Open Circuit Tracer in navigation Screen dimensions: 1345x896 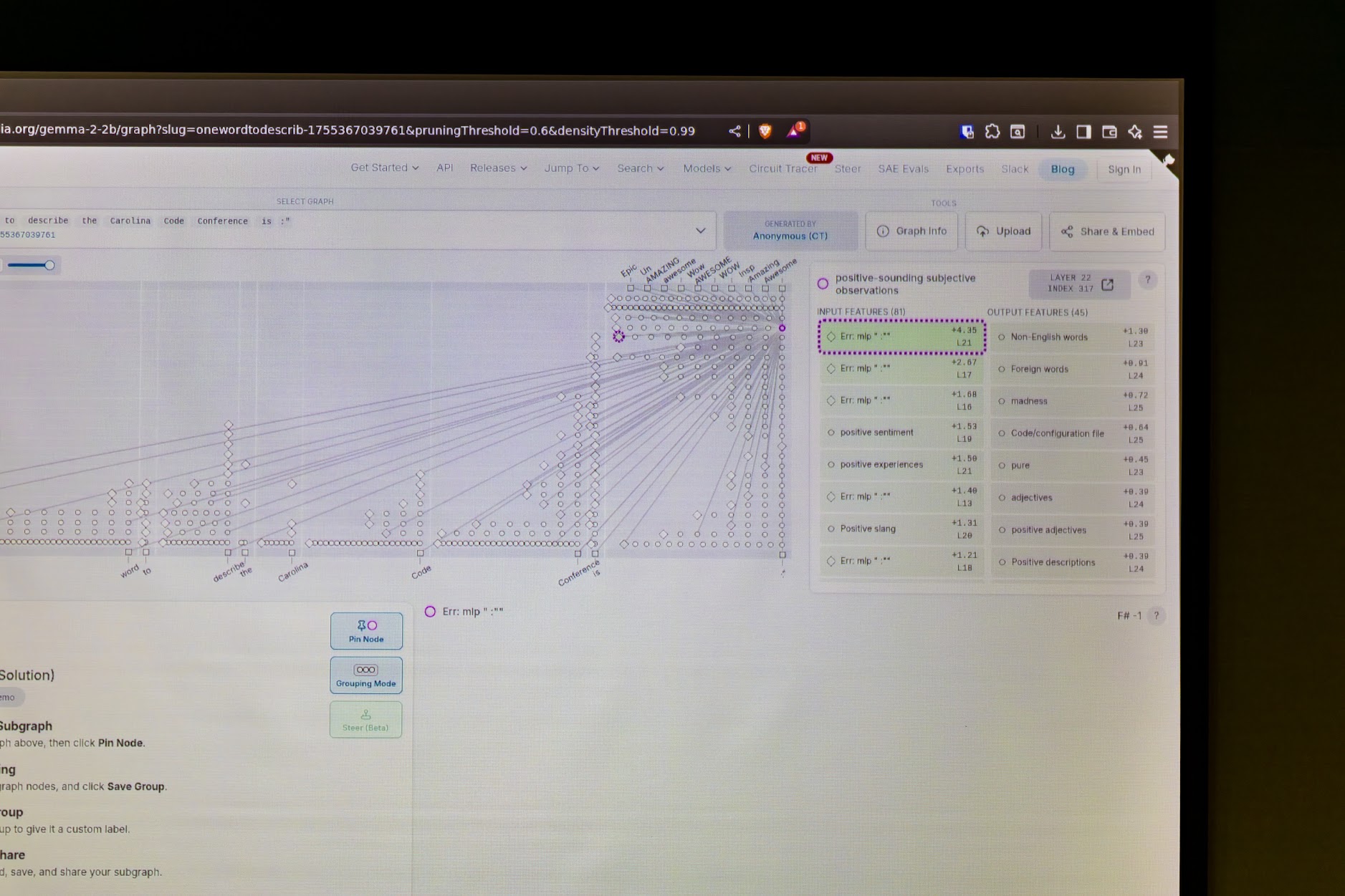pyautogui.click(x=783, y=169)
